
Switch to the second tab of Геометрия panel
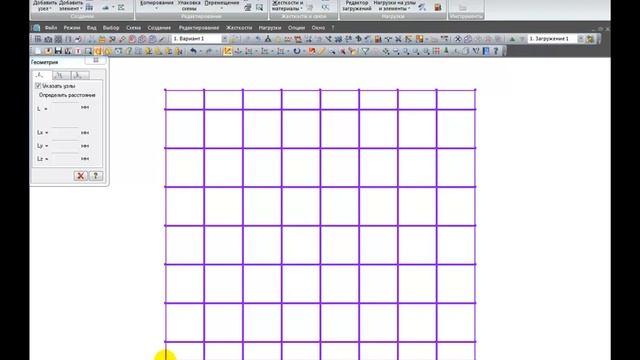point(61,75)
